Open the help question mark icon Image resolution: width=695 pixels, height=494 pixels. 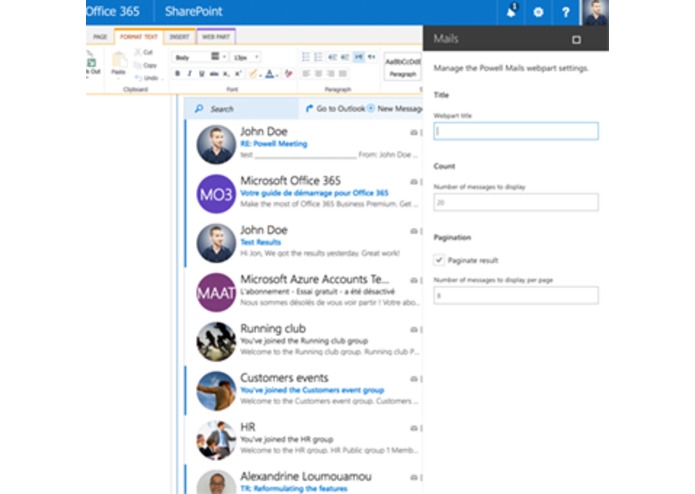pyautogui.click(x=566, y=12)
